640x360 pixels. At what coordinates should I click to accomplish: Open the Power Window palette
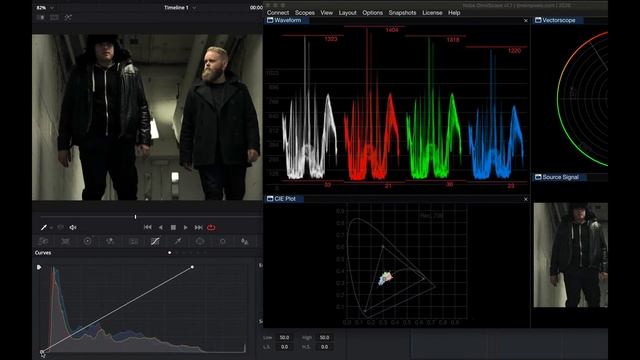[200, 241]
